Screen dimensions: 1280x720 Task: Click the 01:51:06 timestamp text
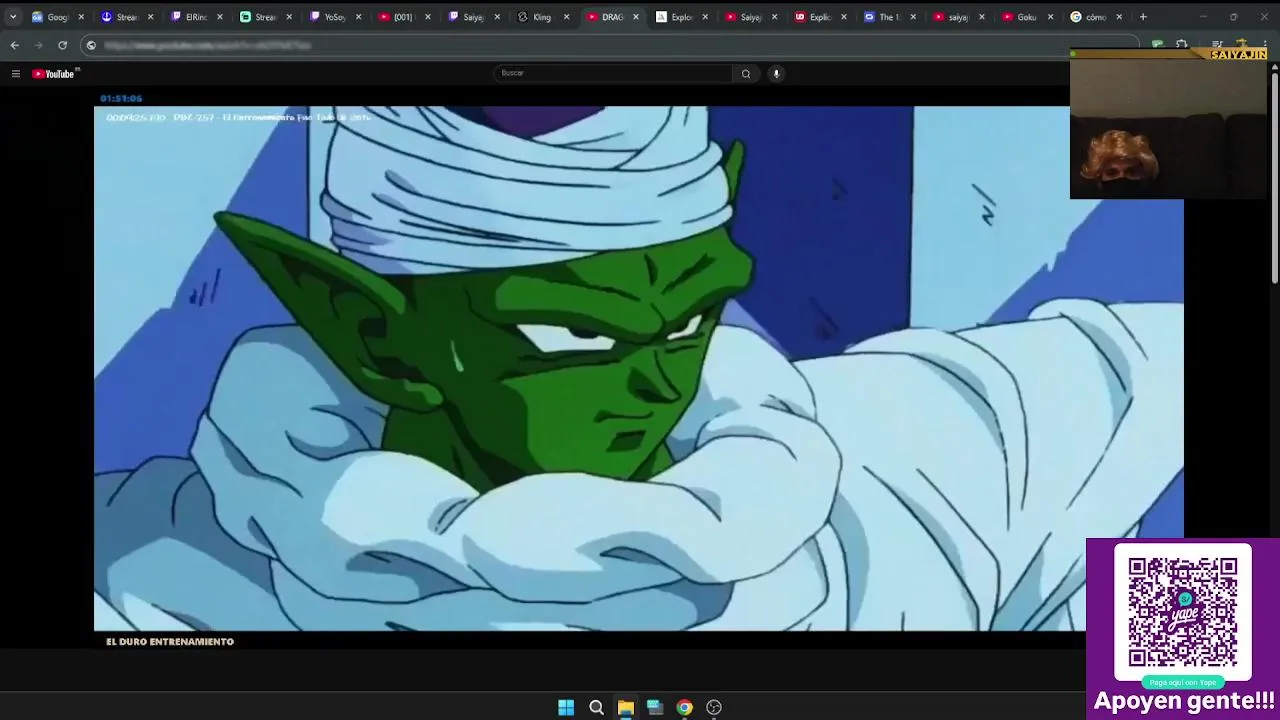pos(121,98)
